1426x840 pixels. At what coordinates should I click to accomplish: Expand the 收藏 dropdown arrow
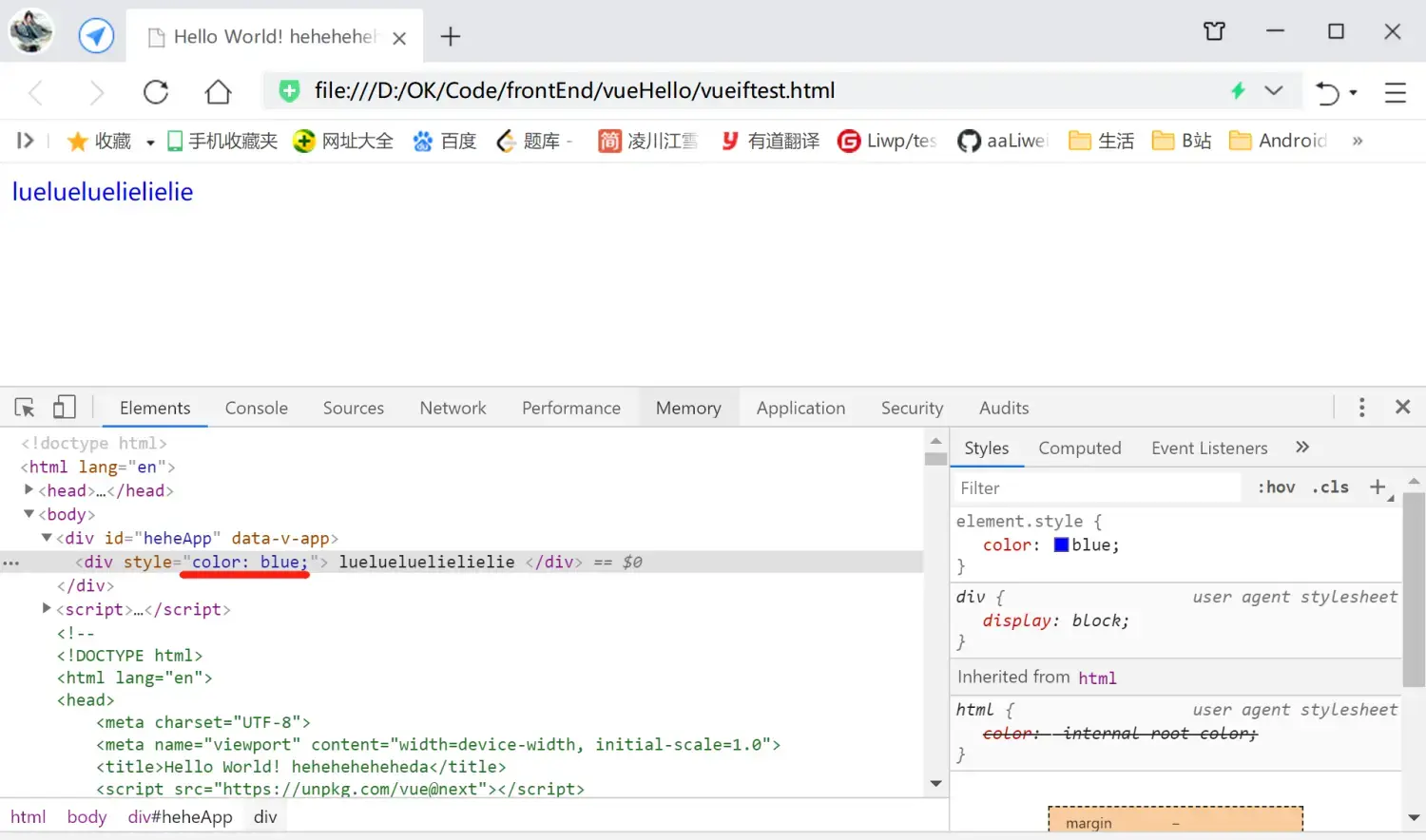150,143
